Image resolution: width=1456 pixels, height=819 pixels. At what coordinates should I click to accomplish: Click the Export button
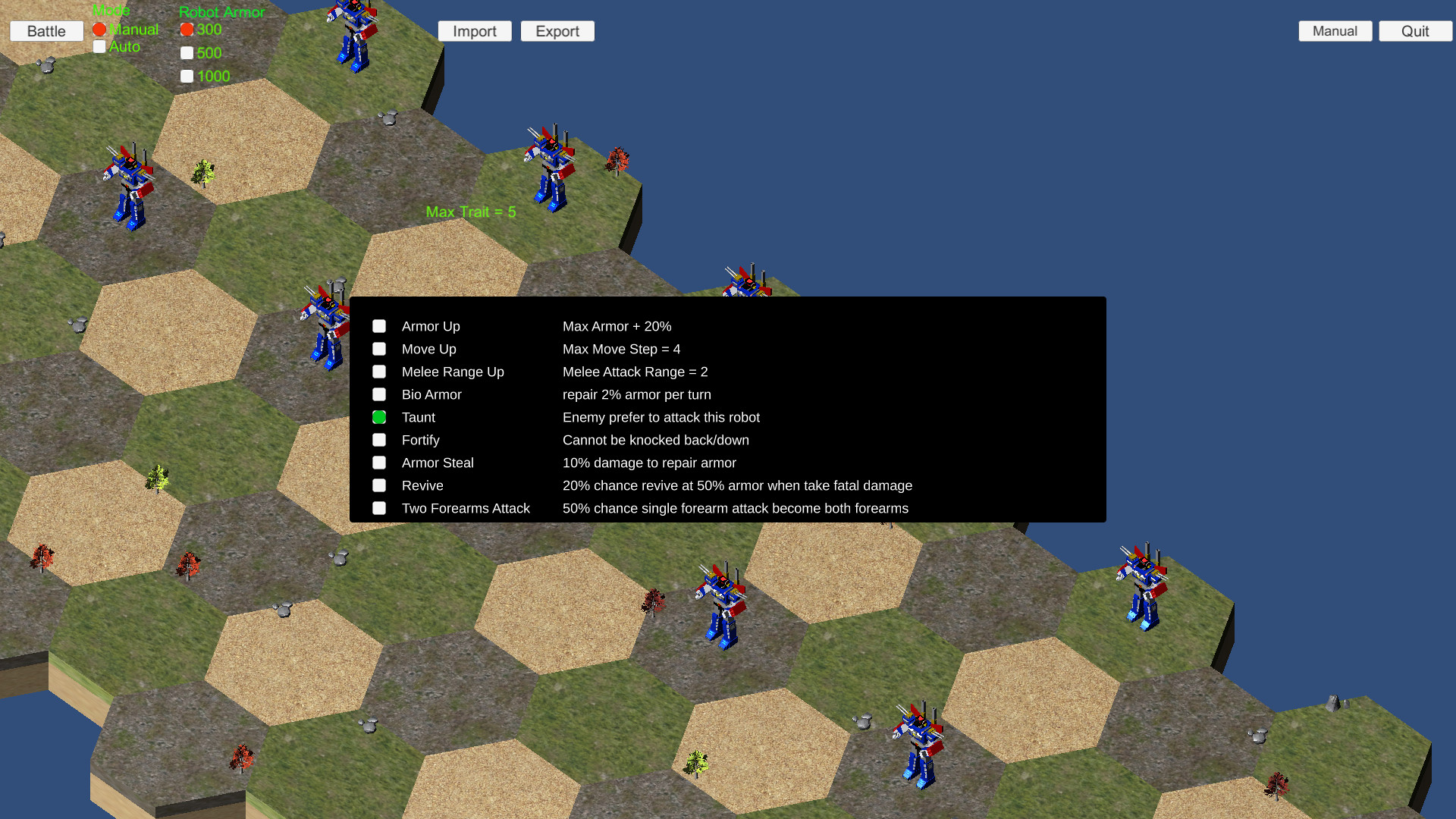[x=558, y=31]
